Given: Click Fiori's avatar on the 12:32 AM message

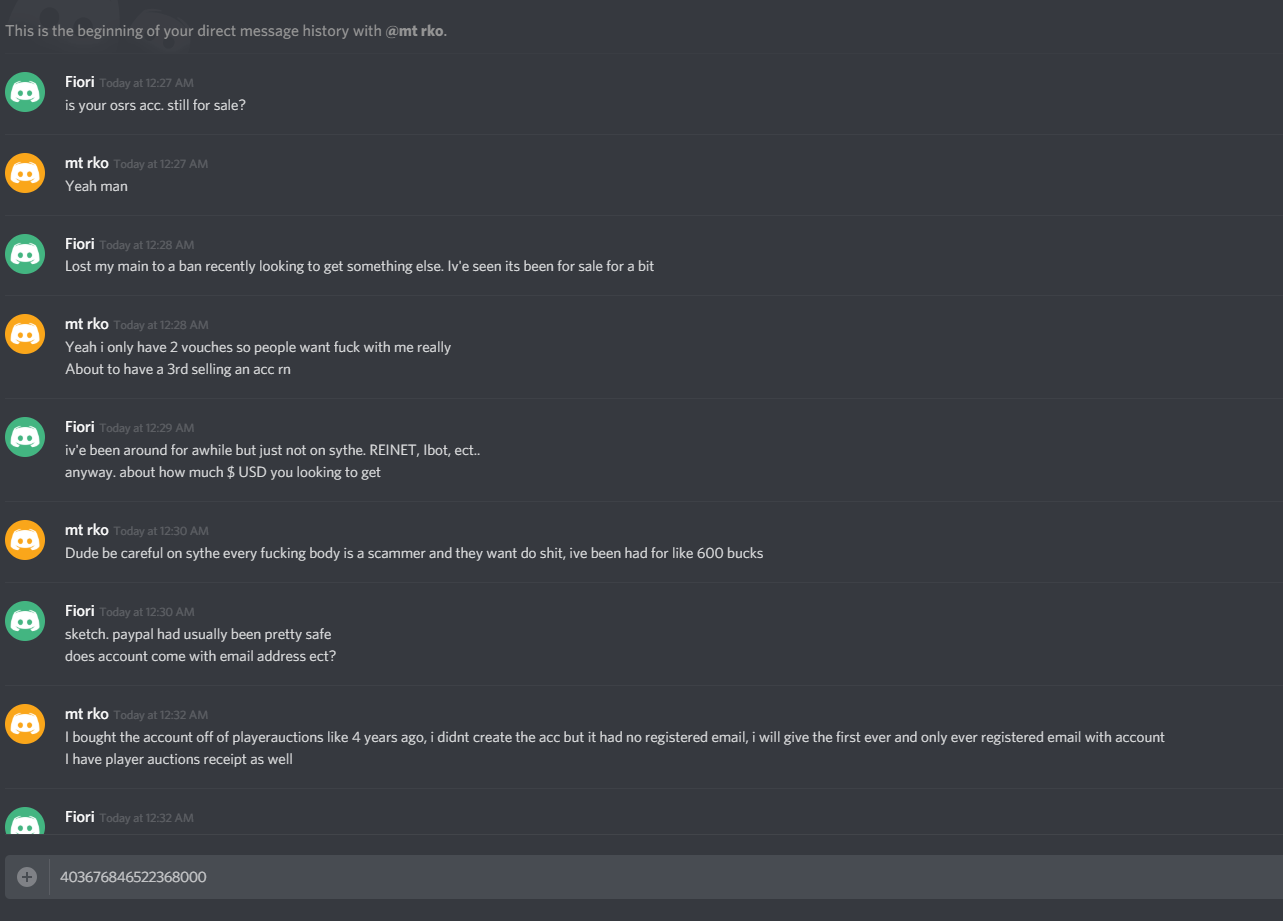Looking at the screenshot, I should coord(25,822).
